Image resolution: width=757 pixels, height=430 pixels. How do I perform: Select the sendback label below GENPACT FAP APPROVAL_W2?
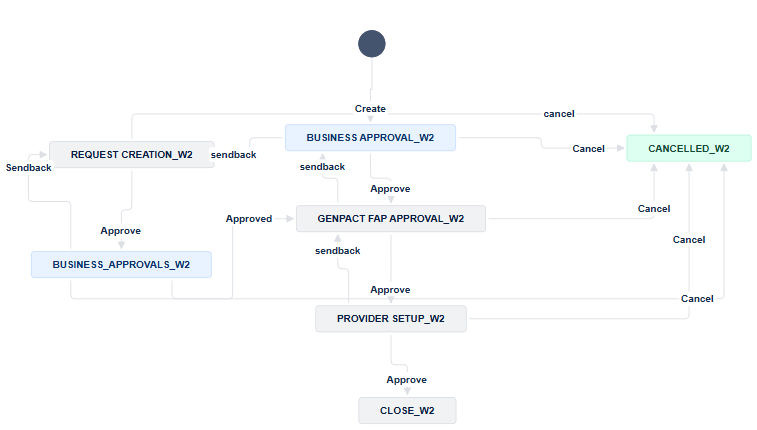pos(337,250)
